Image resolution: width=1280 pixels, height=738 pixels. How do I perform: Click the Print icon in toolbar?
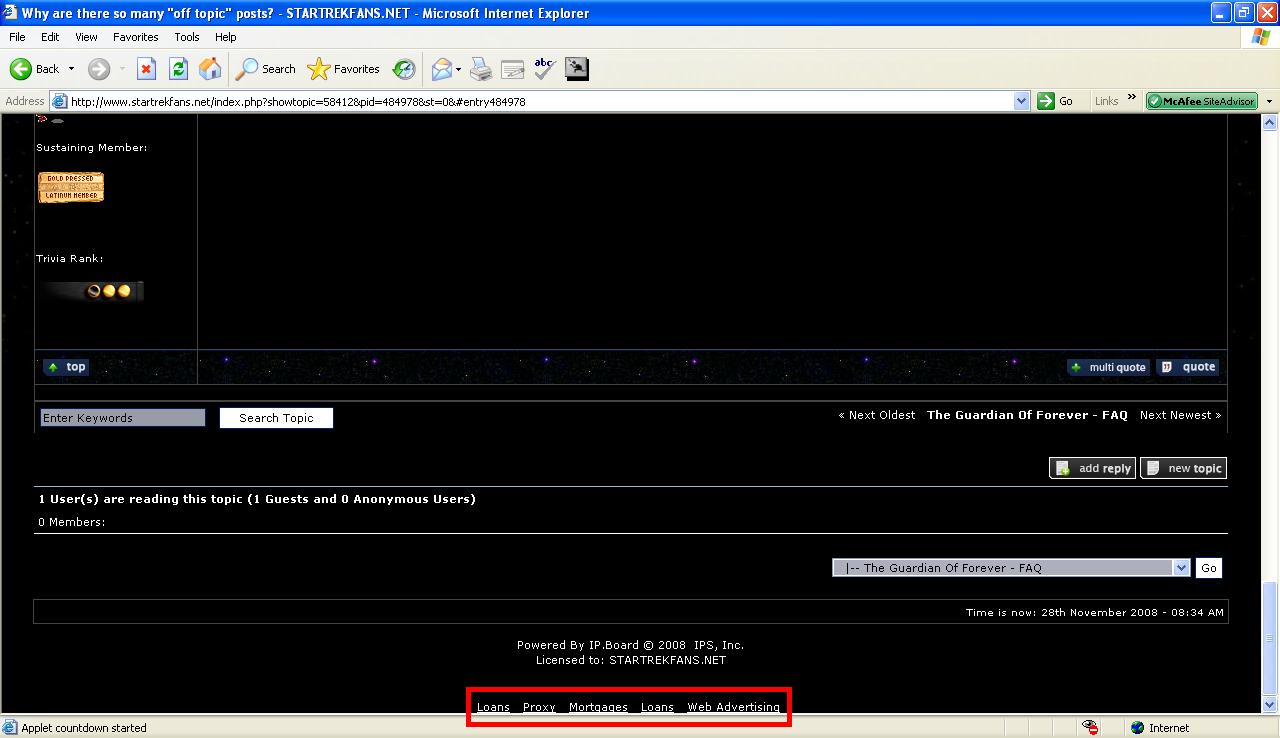481,69
